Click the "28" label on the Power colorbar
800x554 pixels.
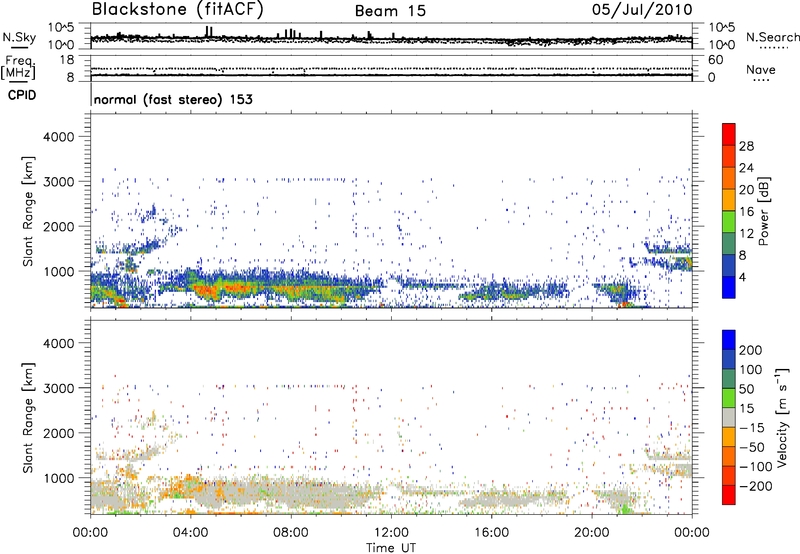(x=746, y=146)
